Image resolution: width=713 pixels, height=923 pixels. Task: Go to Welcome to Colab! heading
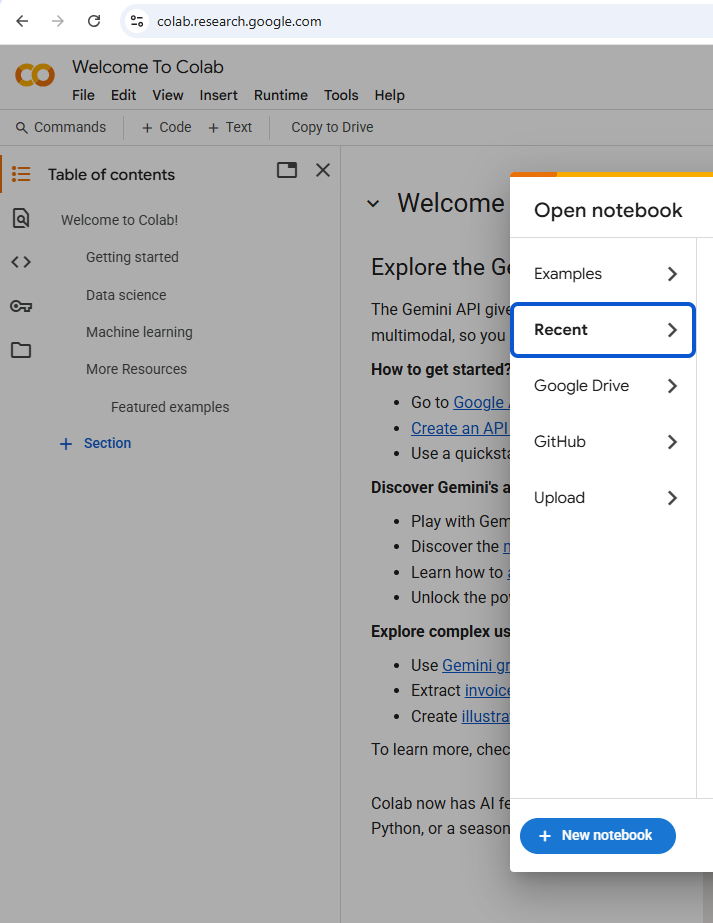[x=120, y=220]
